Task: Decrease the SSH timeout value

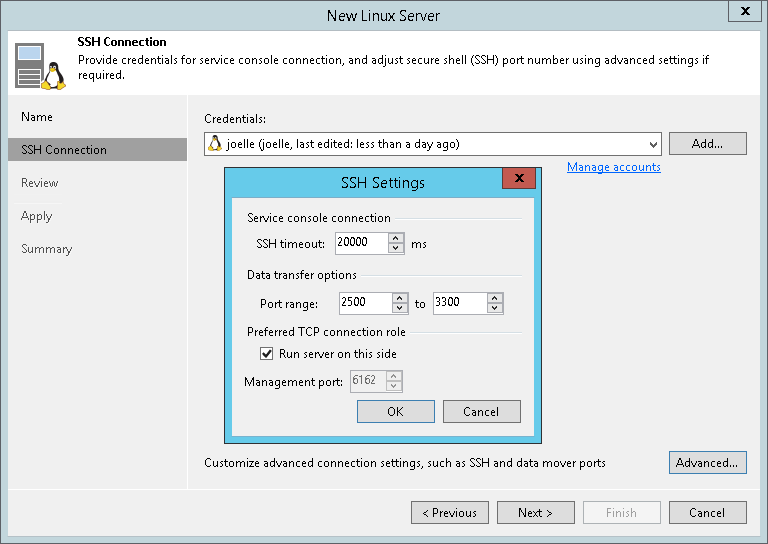Action: pos(396,248)
